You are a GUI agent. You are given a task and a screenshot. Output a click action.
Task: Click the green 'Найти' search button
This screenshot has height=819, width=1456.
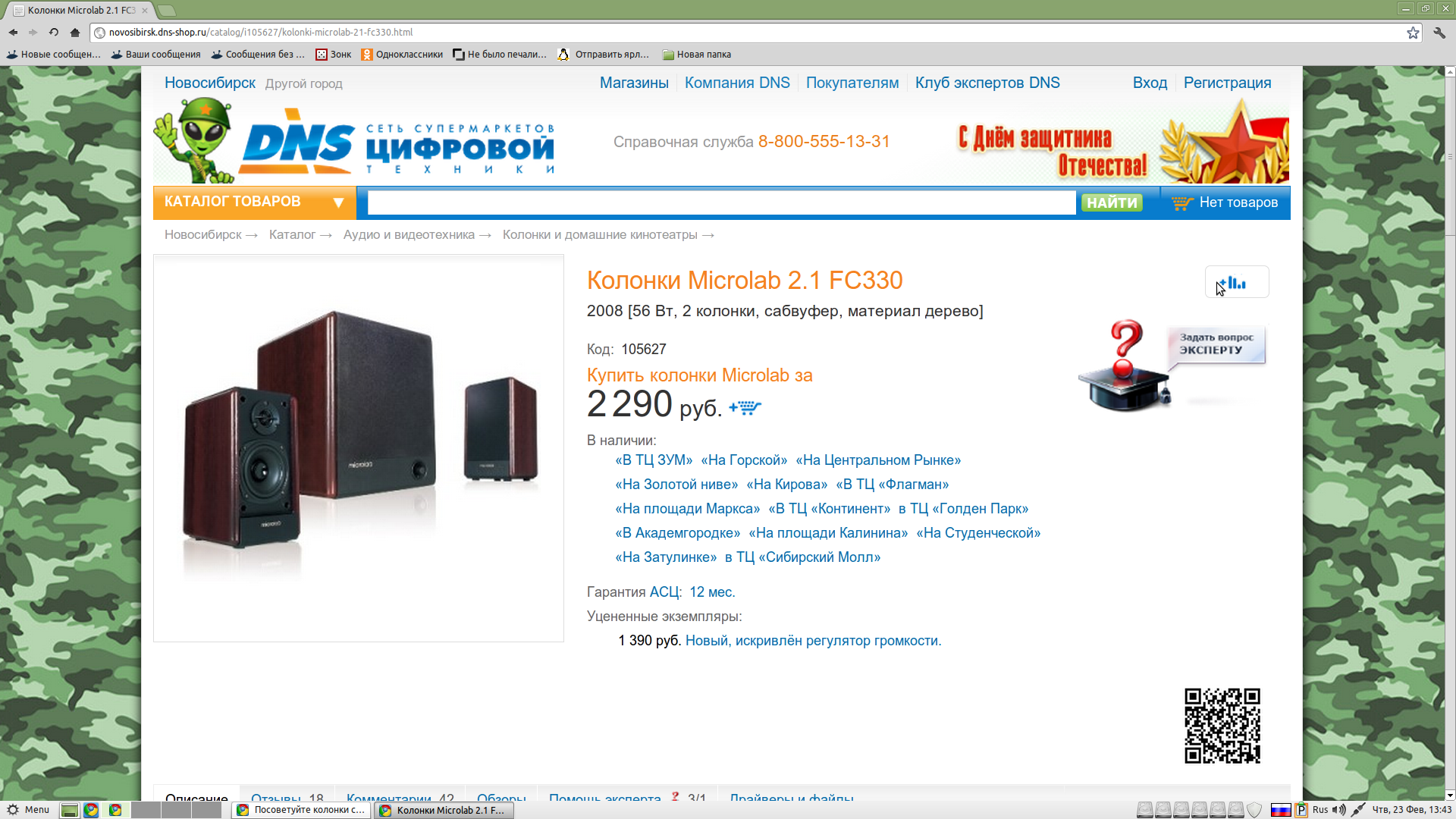coord(1112,202)
